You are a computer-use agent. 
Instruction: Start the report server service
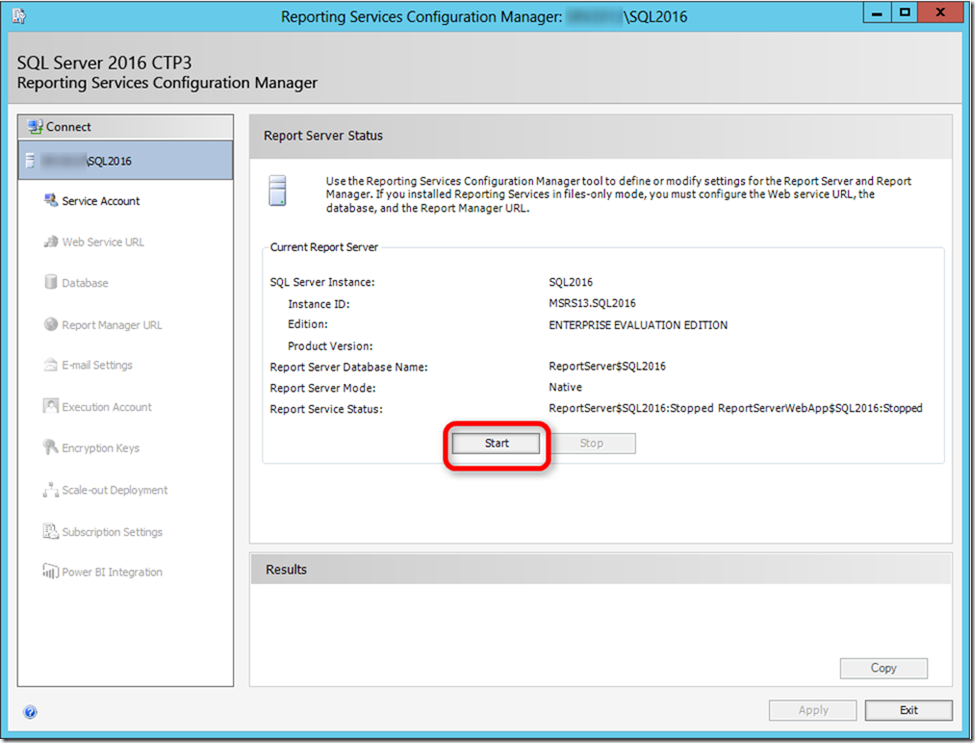coord(496,443)
